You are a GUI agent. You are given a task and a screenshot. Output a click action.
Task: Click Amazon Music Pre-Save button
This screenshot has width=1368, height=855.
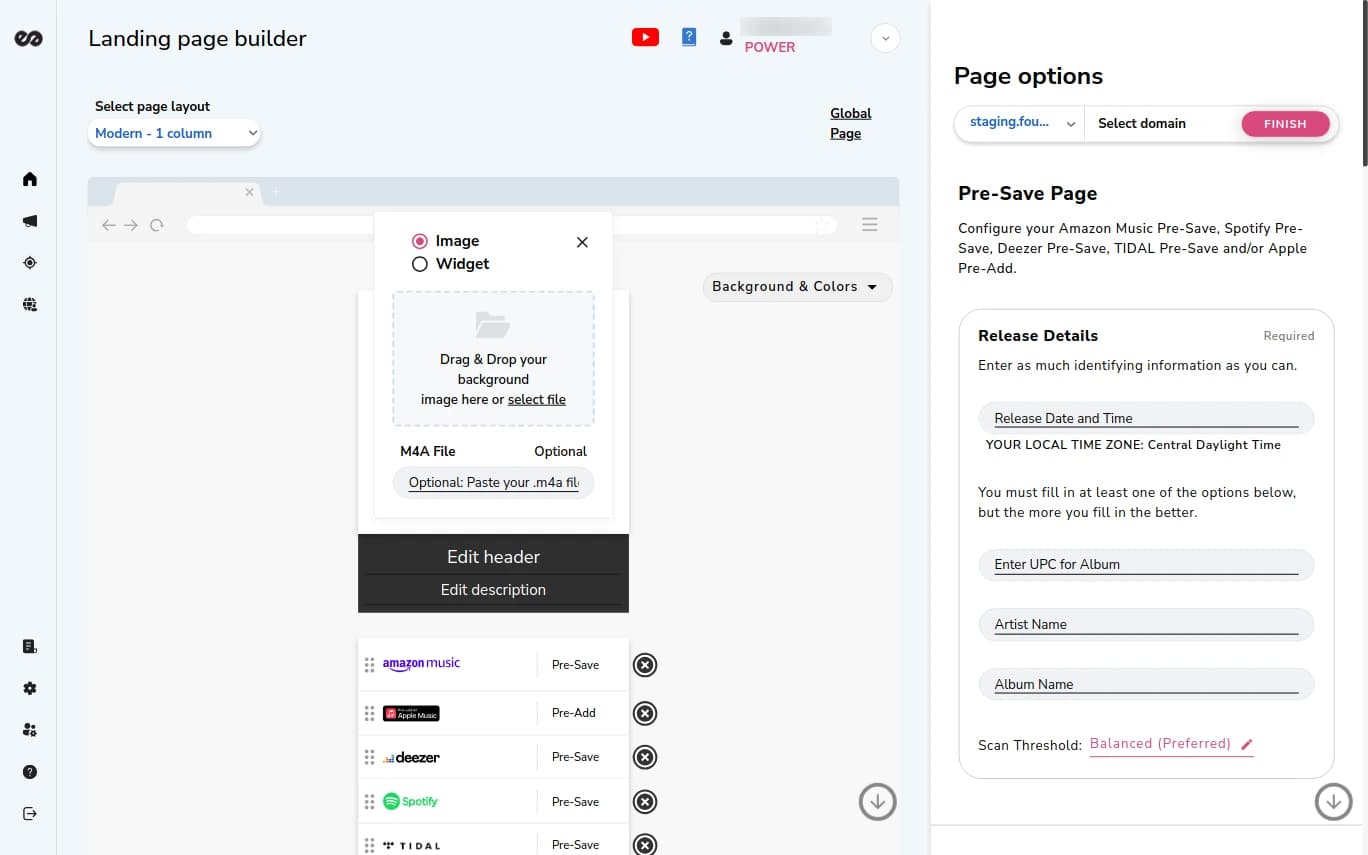click(x=576, y=665)
